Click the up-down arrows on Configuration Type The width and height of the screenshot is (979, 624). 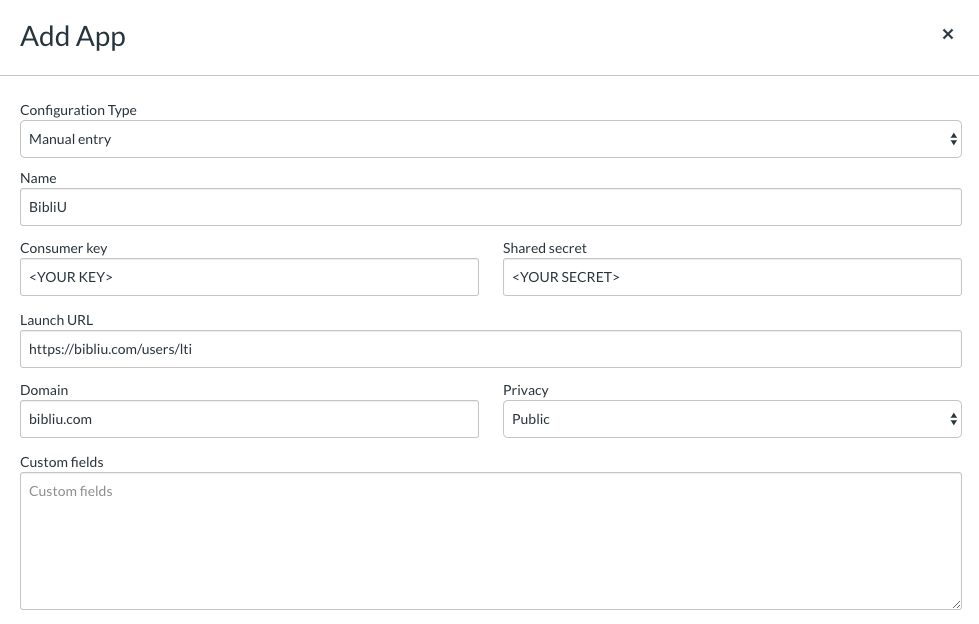(x=953, y=140)
